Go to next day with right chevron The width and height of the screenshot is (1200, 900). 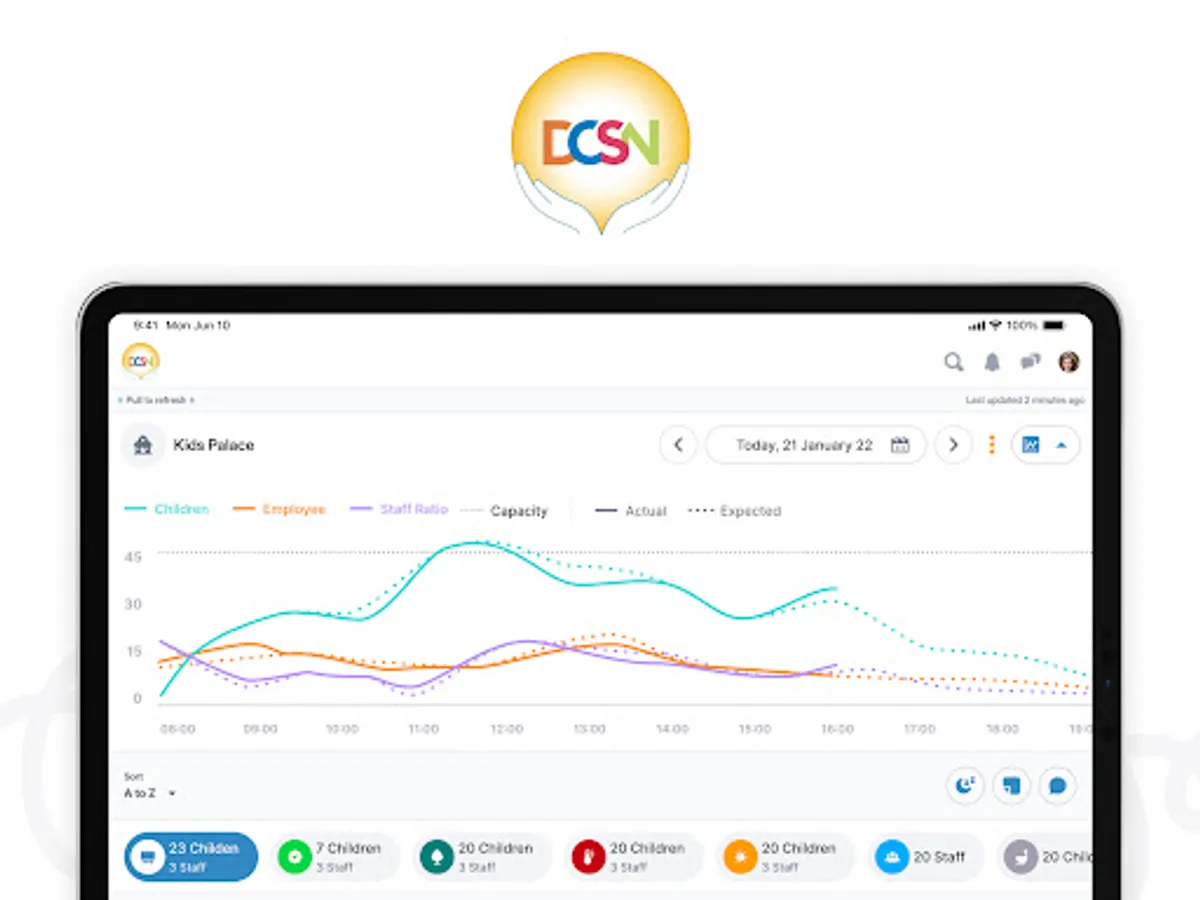(x=953, y=445)
